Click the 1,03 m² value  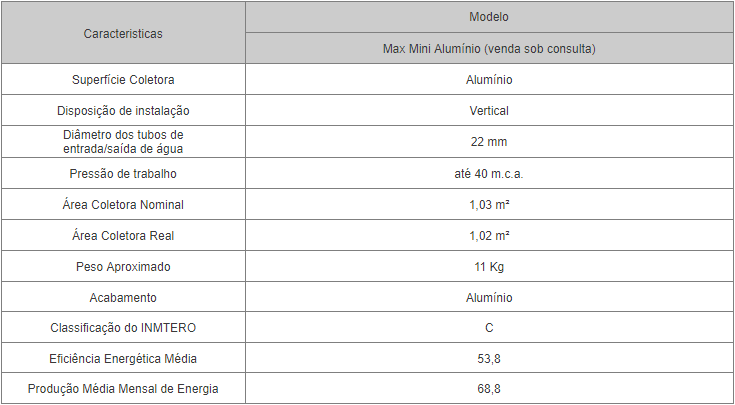coord(489,204)
